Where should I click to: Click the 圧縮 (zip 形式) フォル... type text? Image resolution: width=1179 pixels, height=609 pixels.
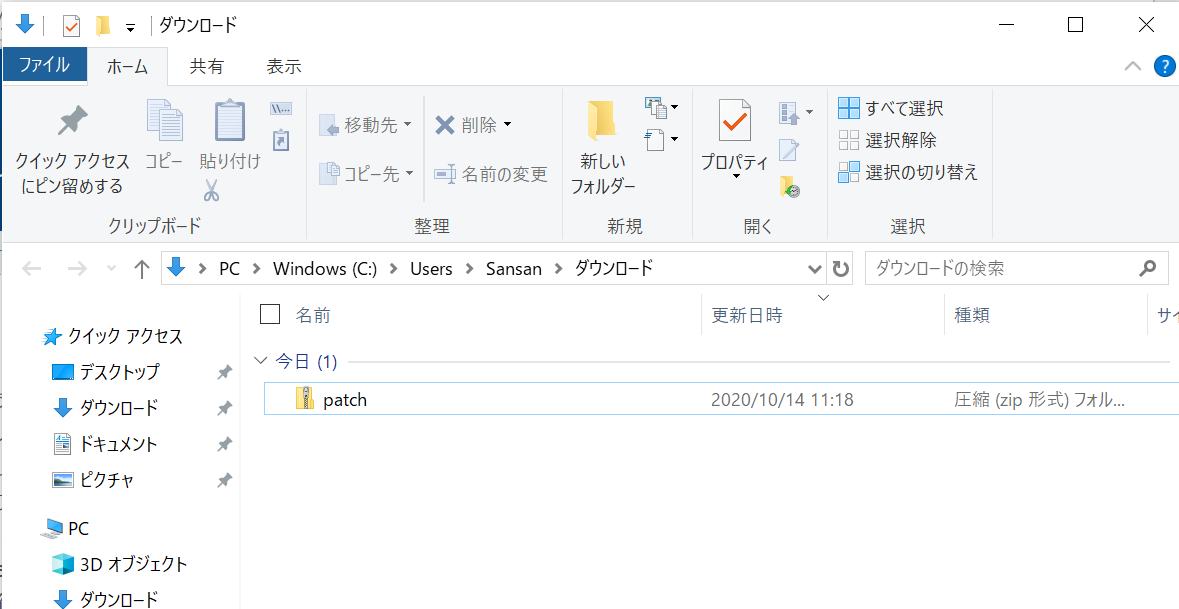pyautogui.click(x=1040, y=399)
